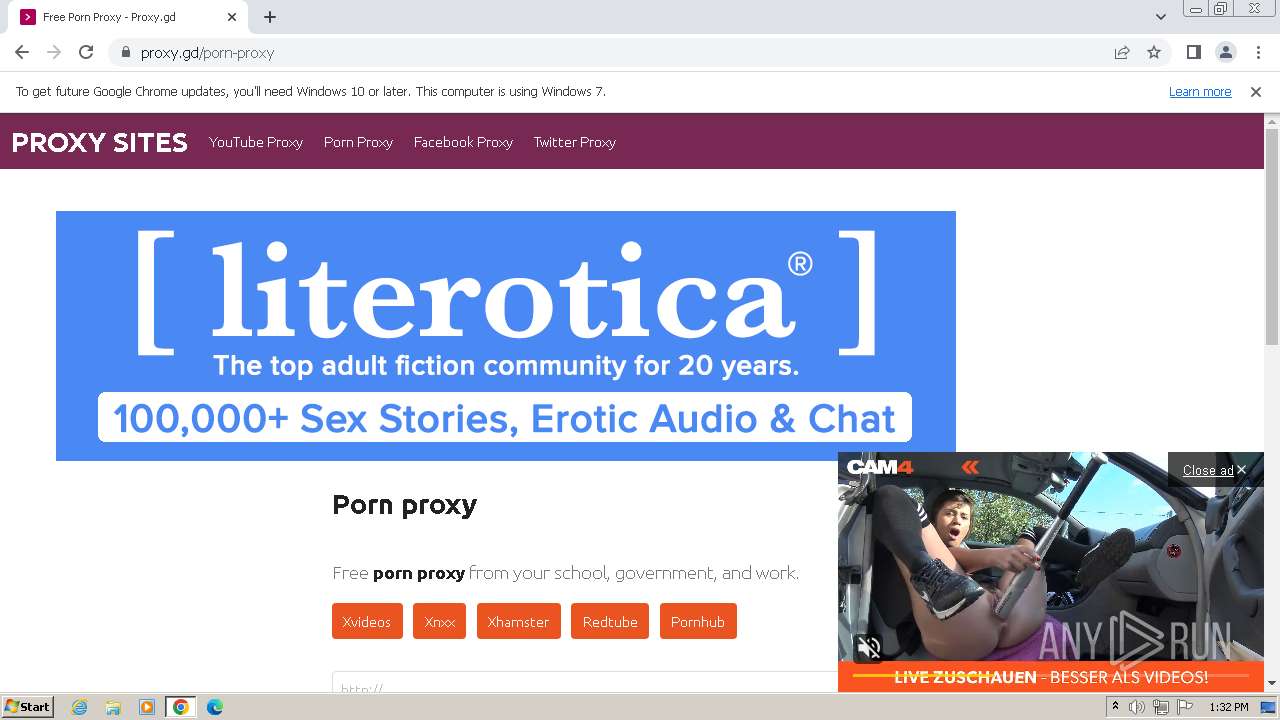The height and width of the screenshot is (720, 1280).
Task: Open Action Center flag icon
Action: click(1183, 707)
